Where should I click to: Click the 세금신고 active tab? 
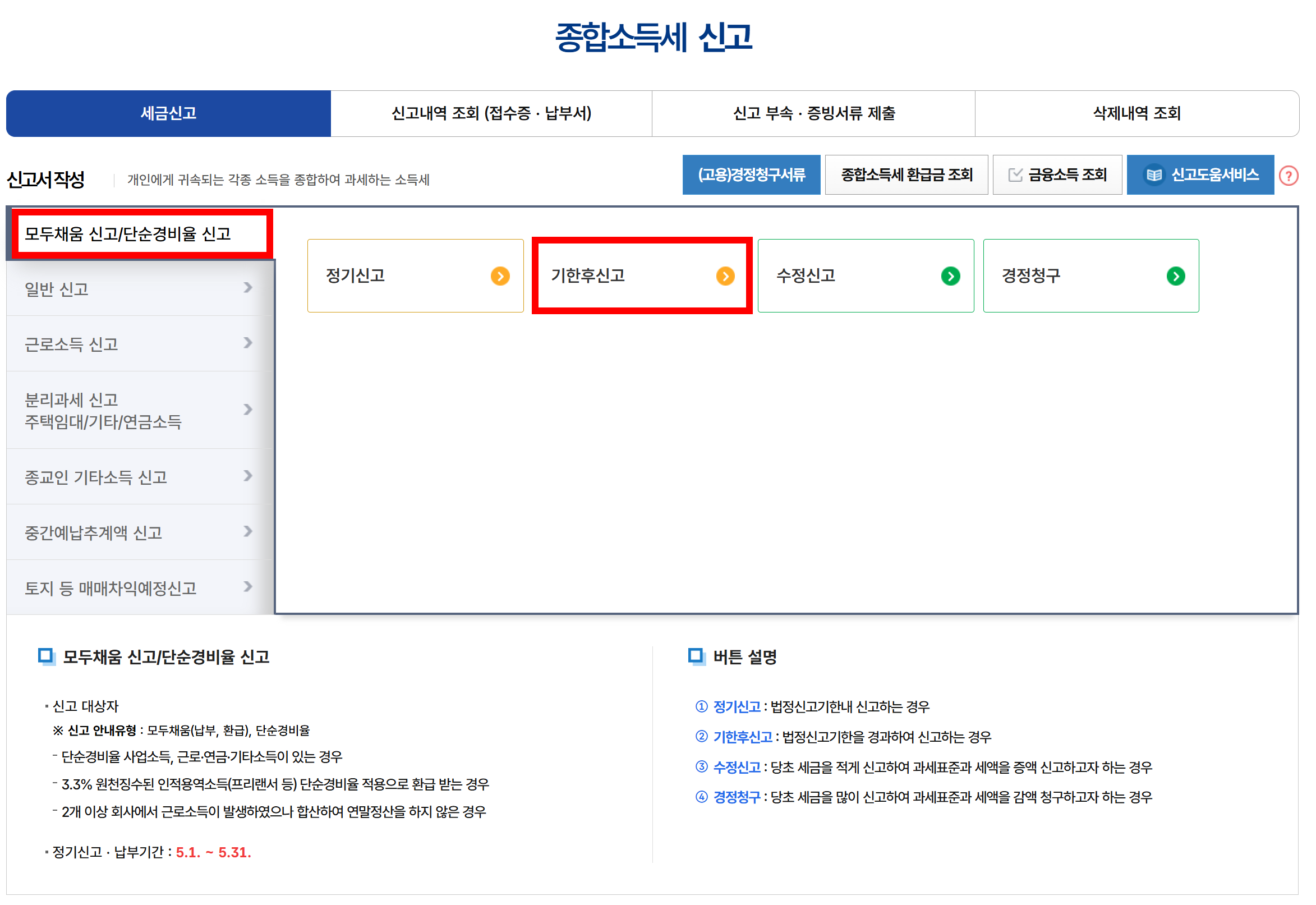coord(169,114)
